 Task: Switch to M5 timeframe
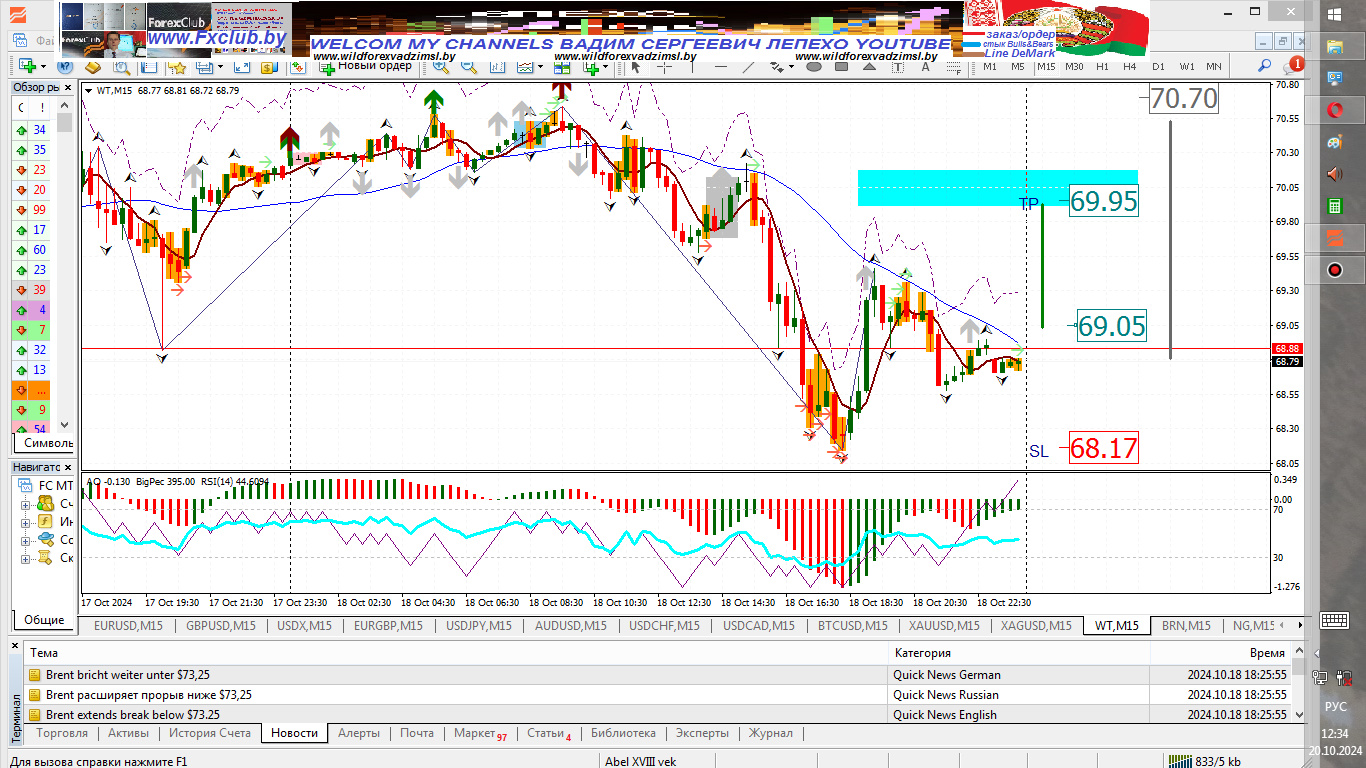tap(1017, 66)
